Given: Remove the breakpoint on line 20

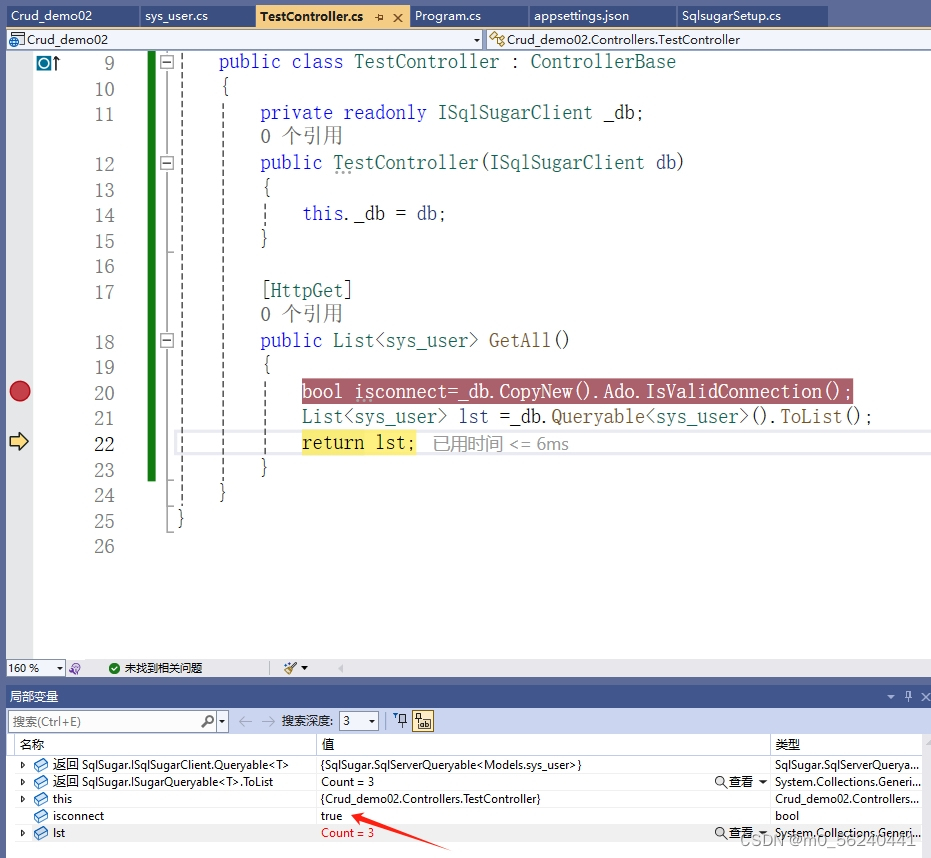Looking at the screenshot, I should pyautogui.click(x=20, y=391).
